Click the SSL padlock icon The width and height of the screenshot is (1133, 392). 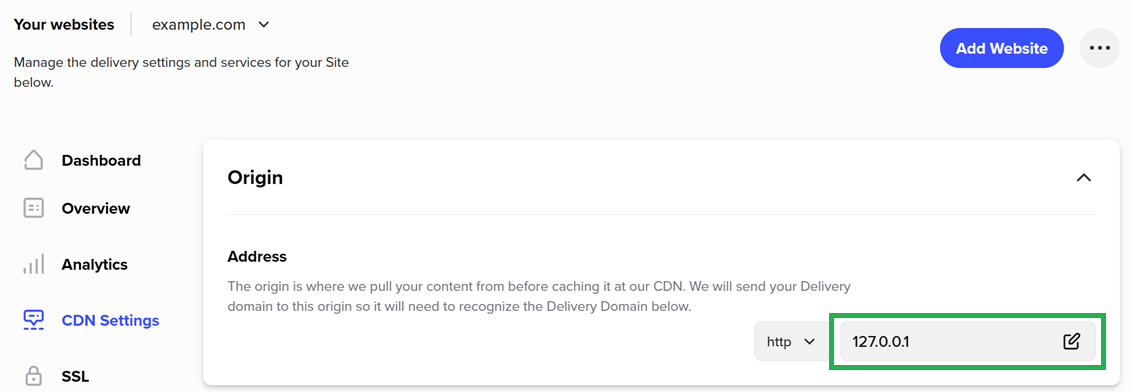33,375
